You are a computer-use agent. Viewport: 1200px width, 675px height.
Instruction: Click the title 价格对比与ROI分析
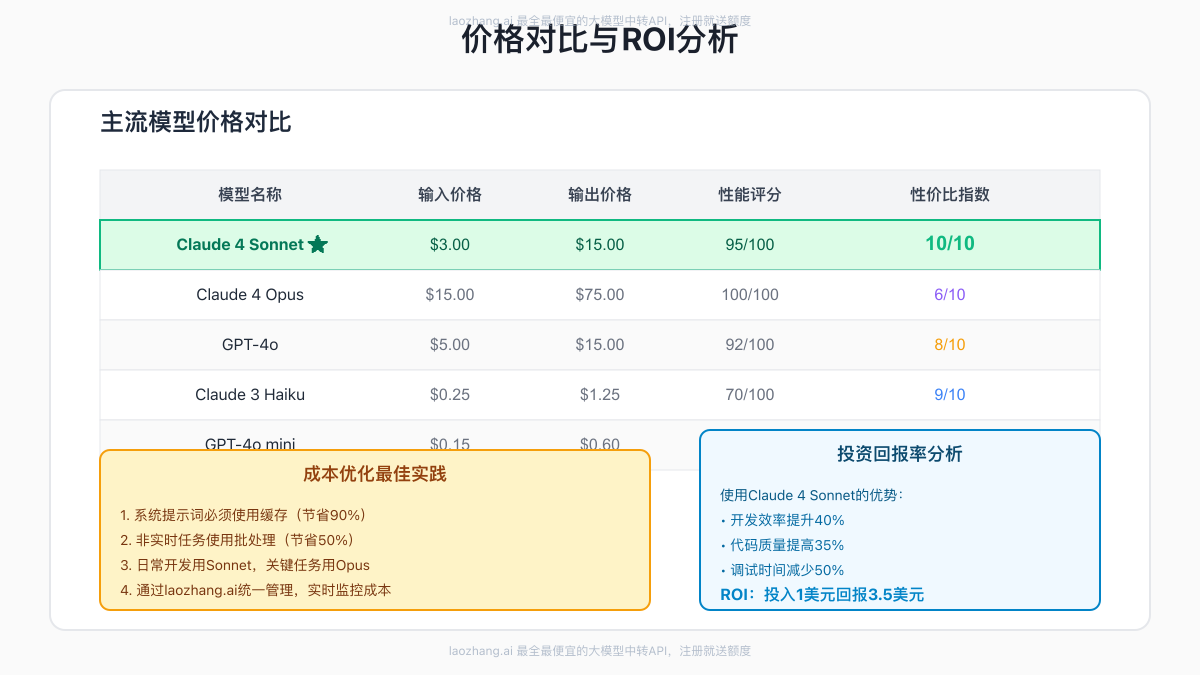[600, 41]
